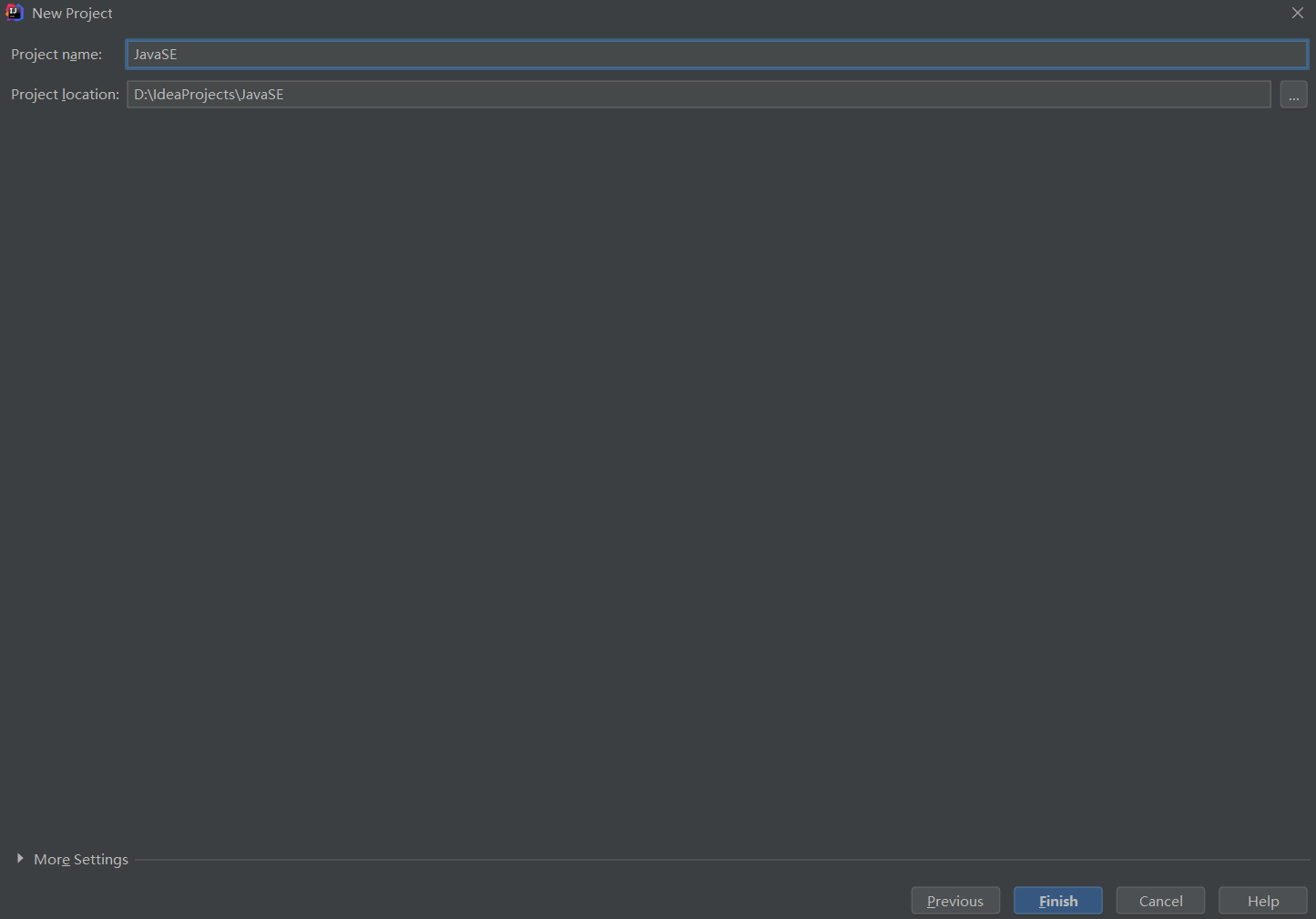This screenshot has width=1316, height=919.
Task: Click Finish to create the project
Action: click(1058, 901)
